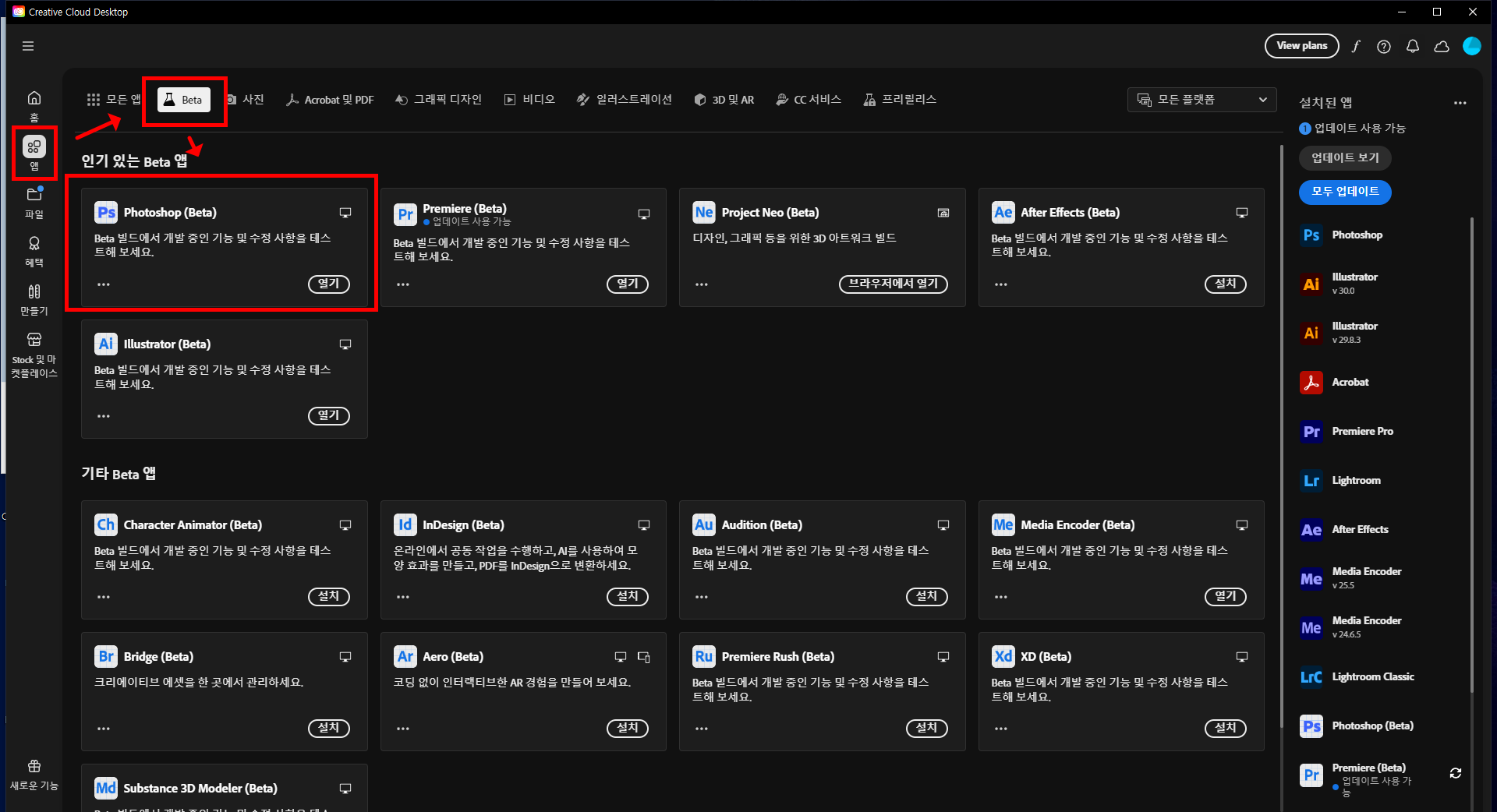Install XD (Beta)
Image resolution: width=1497 pixels, height=812 pixels.
[1225, 728]
